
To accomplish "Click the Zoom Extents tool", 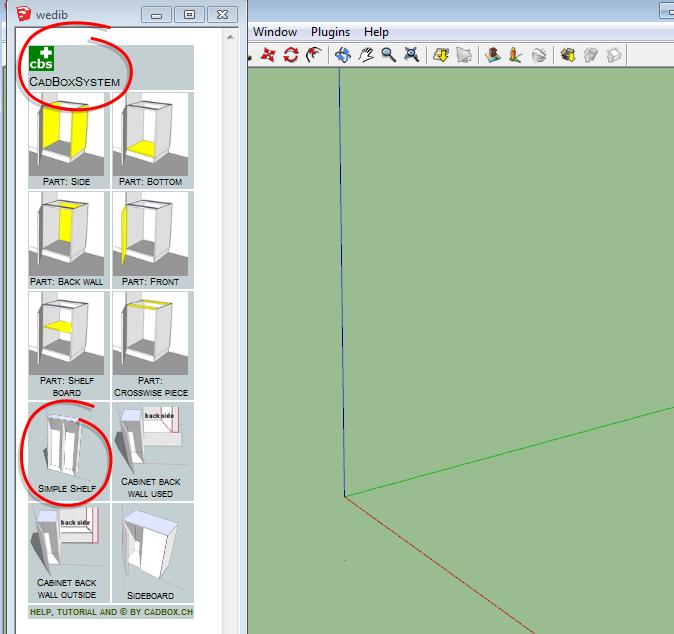I will (x=411, y=55).
